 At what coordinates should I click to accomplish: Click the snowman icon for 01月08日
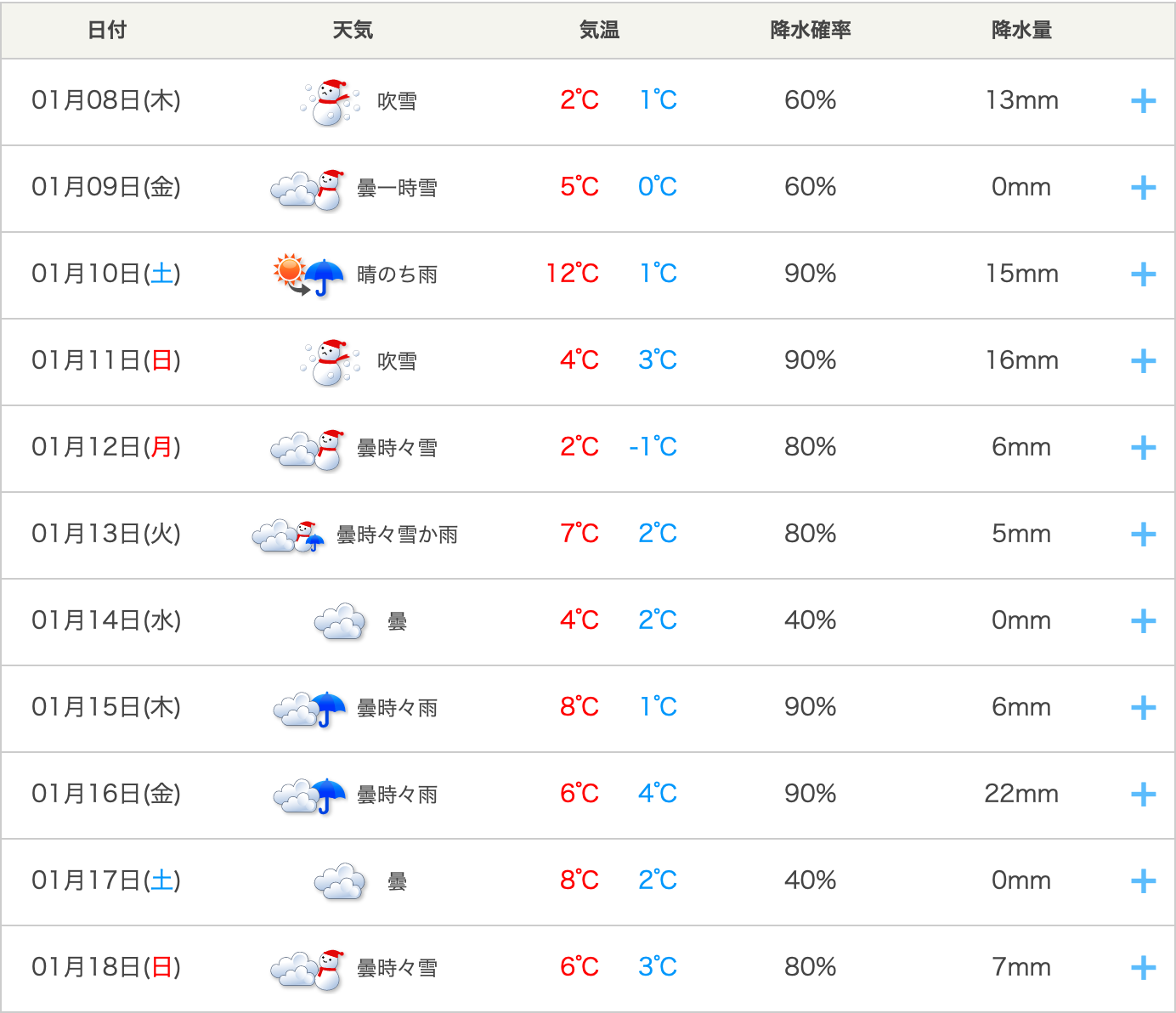coord(330,102)
